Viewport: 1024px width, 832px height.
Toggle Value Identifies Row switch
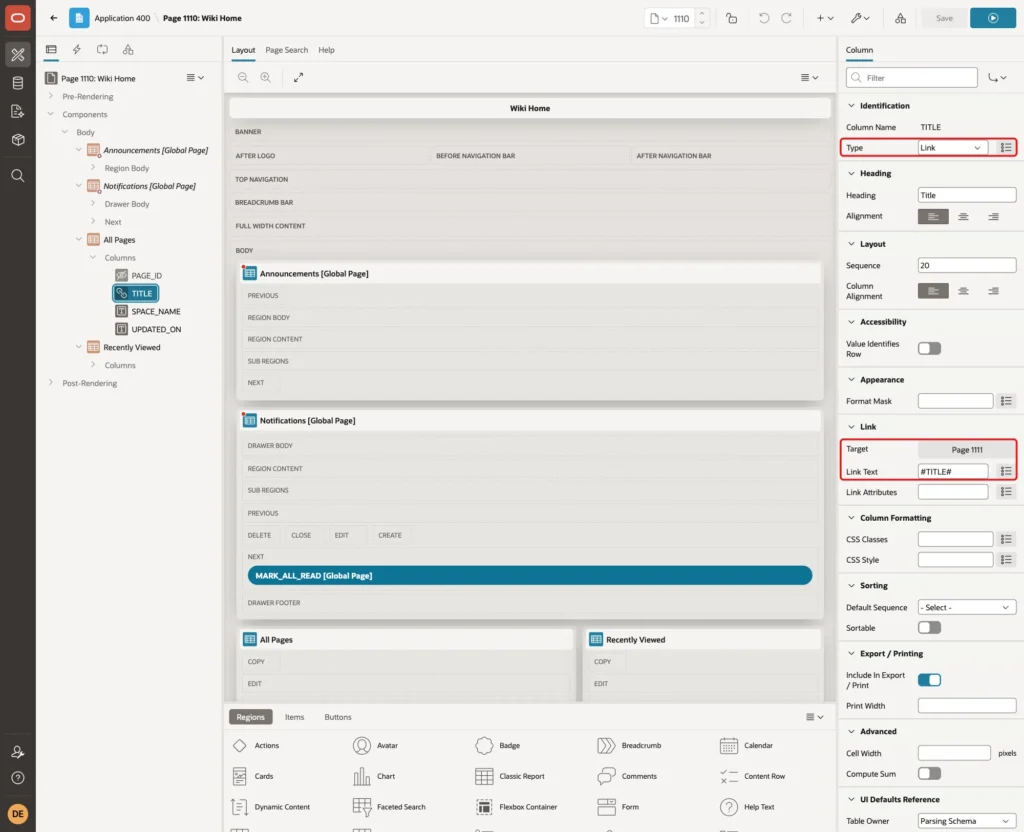[x=929, y=349]
